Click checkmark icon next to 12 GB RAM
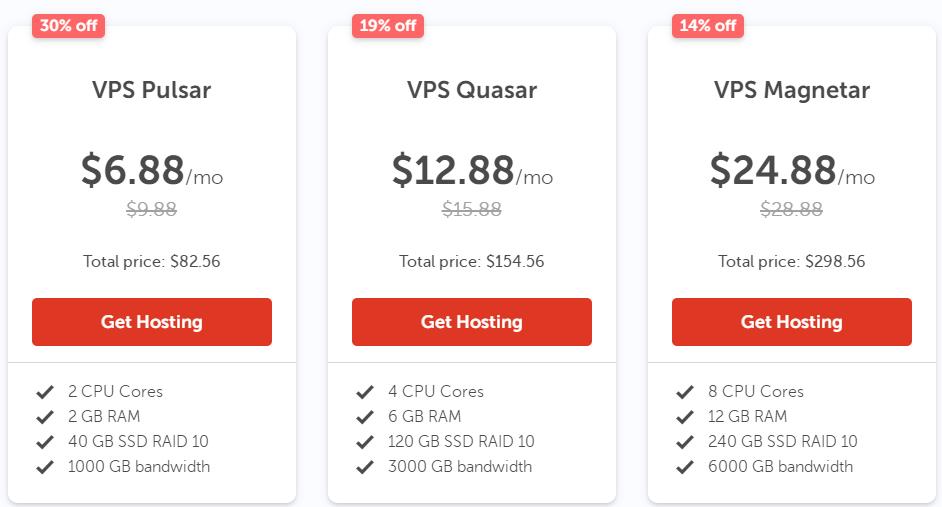Screen dimensions: 942x507 [684, 417]
